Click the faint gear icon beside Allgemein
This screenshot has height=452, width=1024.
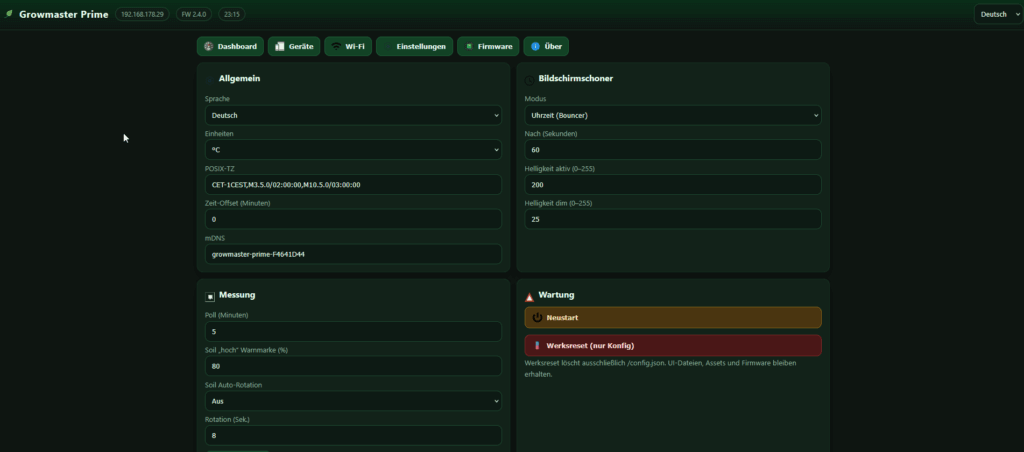pyautogui.click(x=210, y=80)
